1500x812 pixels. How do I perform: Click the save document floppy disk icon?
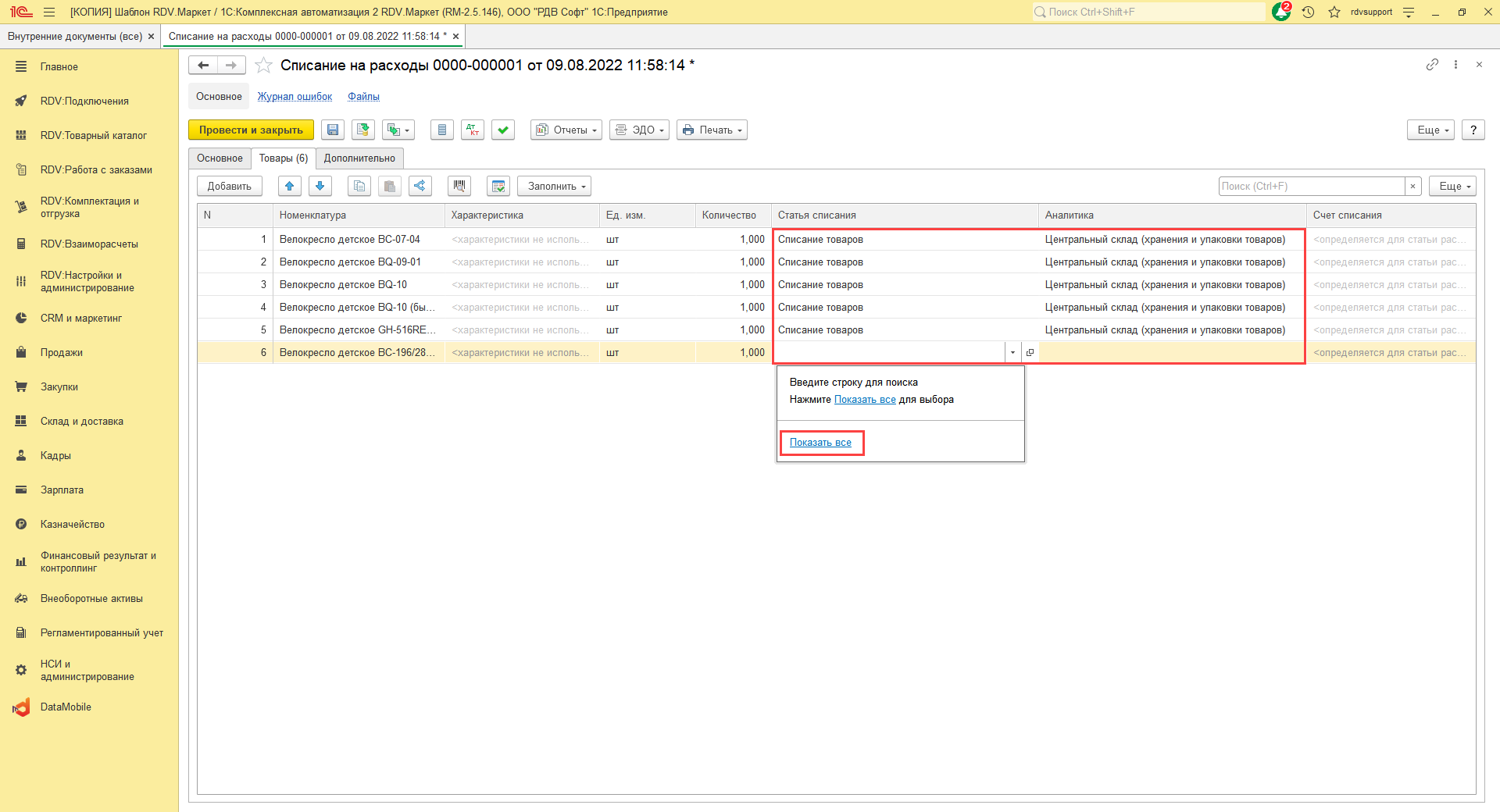[x=333, y=130]
